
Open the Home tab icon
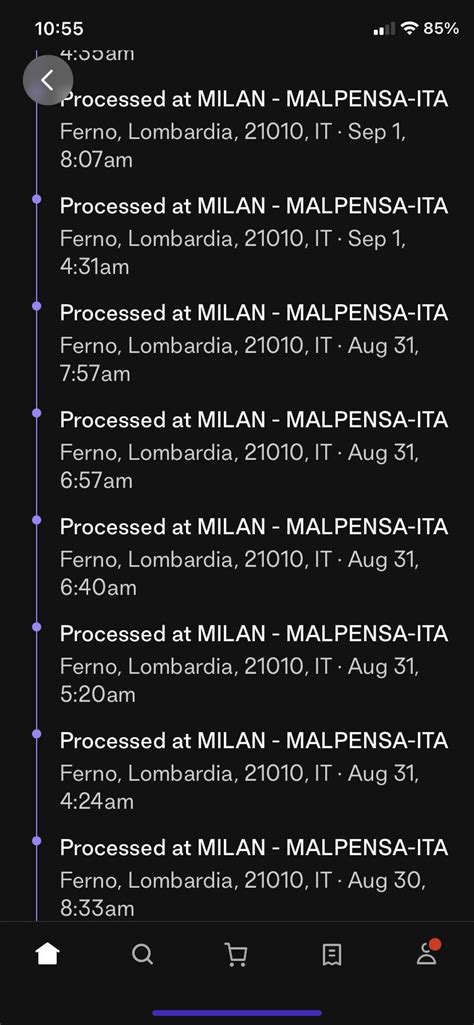48,955
